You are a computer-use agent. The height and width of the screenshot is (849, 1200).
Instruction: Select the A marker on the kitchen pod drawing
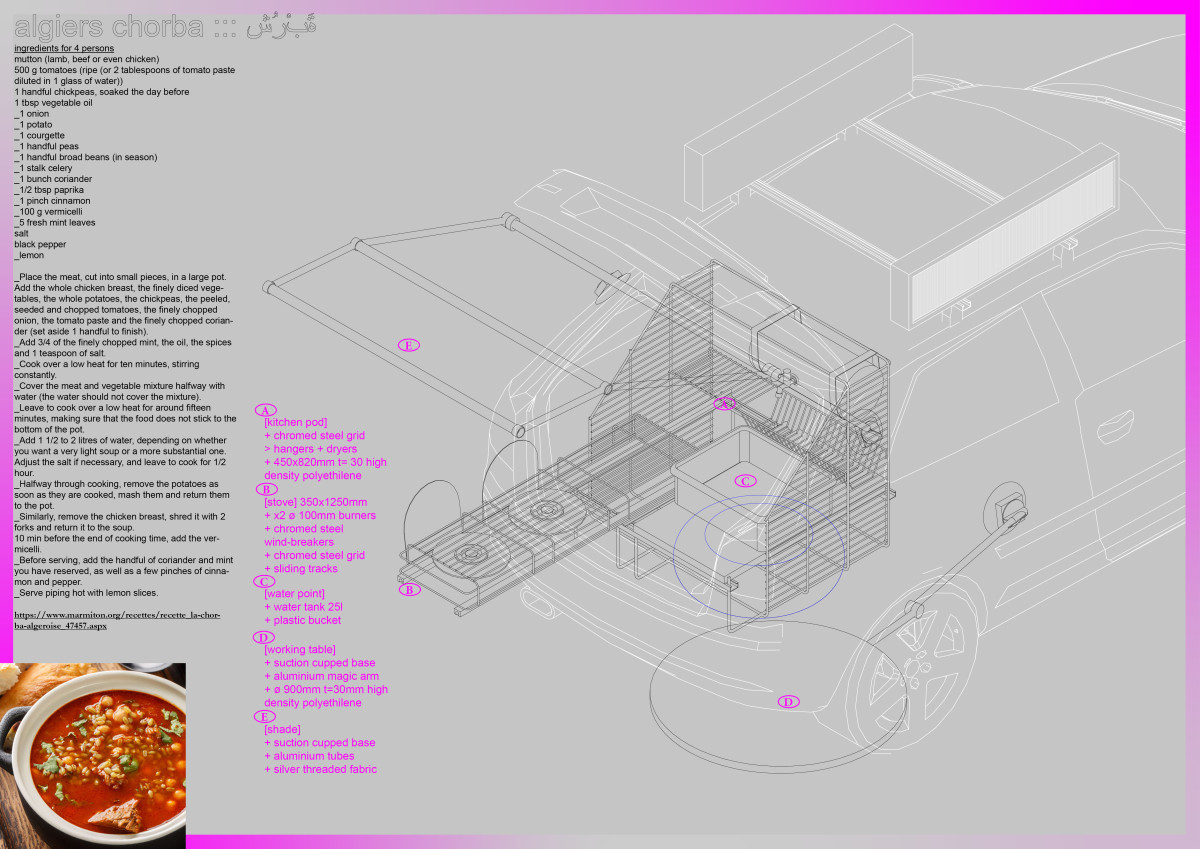click(725, 403)
